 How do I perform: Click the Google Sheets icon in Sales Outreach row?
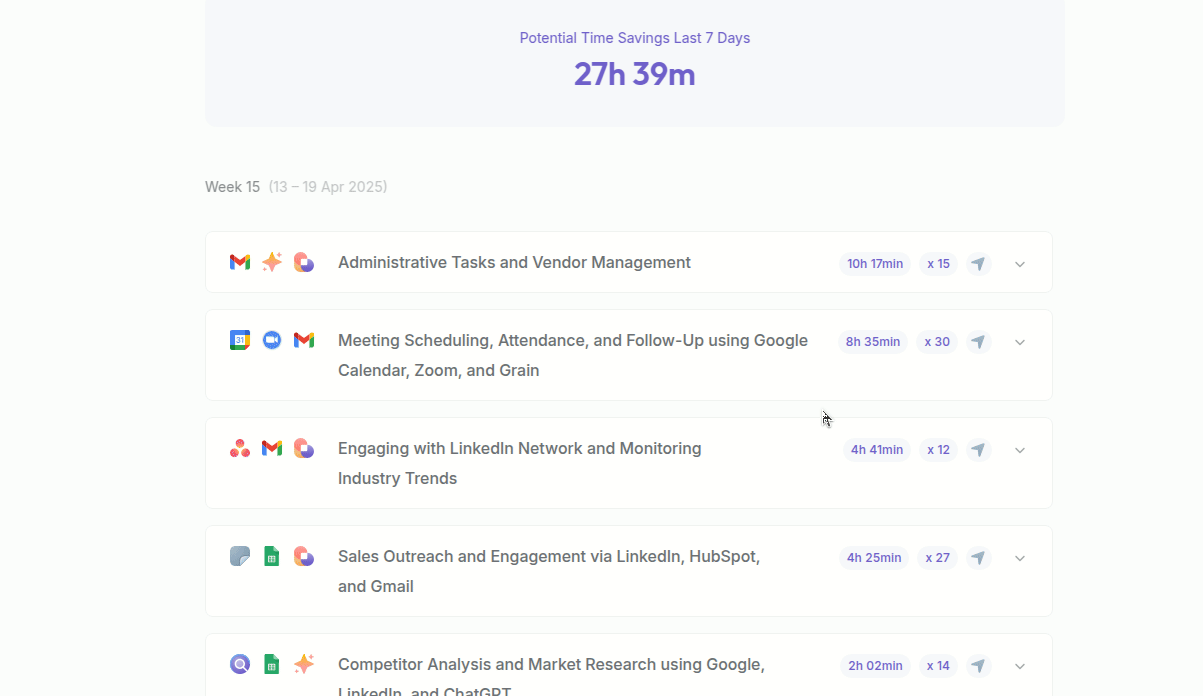(272, 556)
